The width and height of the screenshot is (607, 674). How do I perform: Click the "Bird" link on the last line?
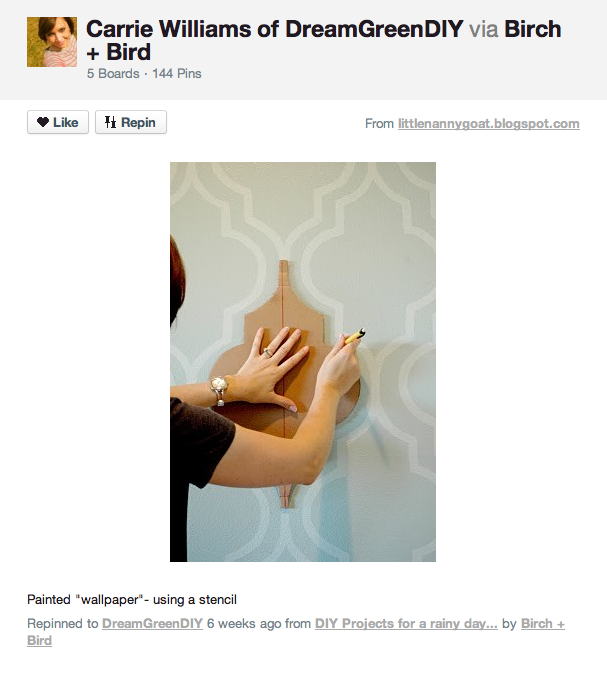click(40, 640)
